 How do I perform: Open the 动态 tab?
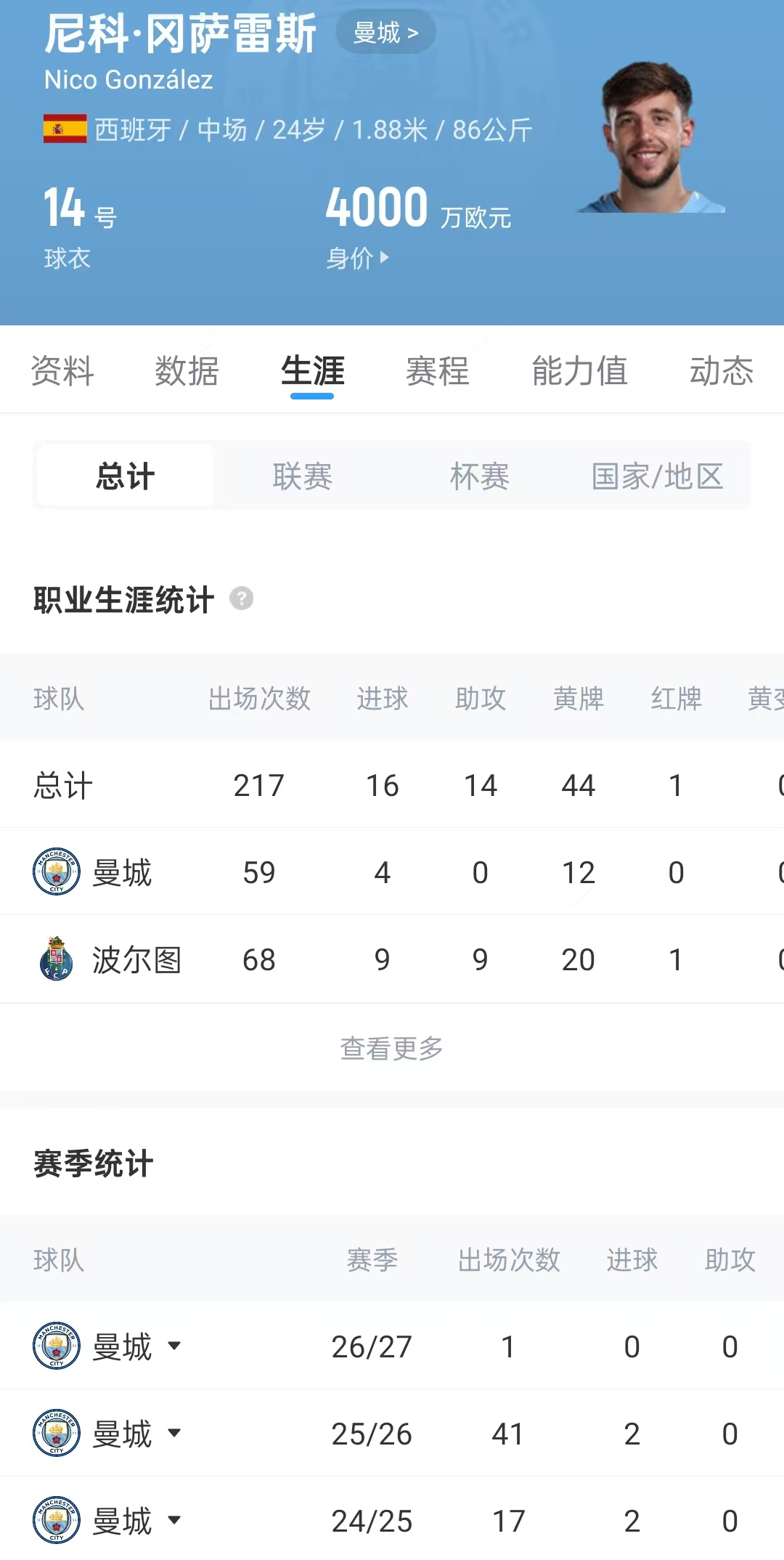pyautogui.click(x=722, y=371)
